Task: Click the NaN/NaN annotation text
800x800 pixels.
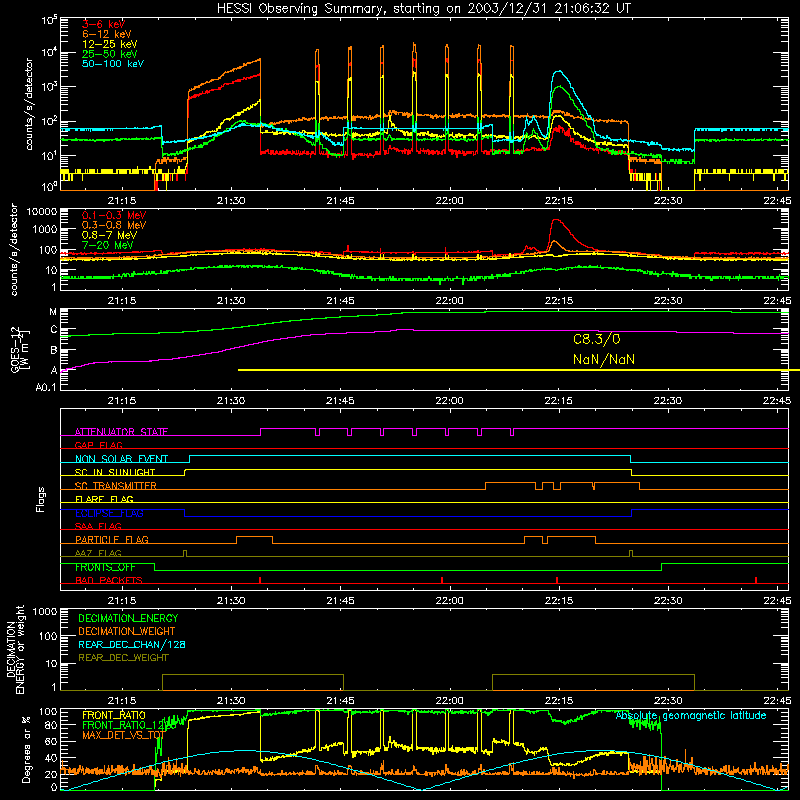Action: (604, 359)
